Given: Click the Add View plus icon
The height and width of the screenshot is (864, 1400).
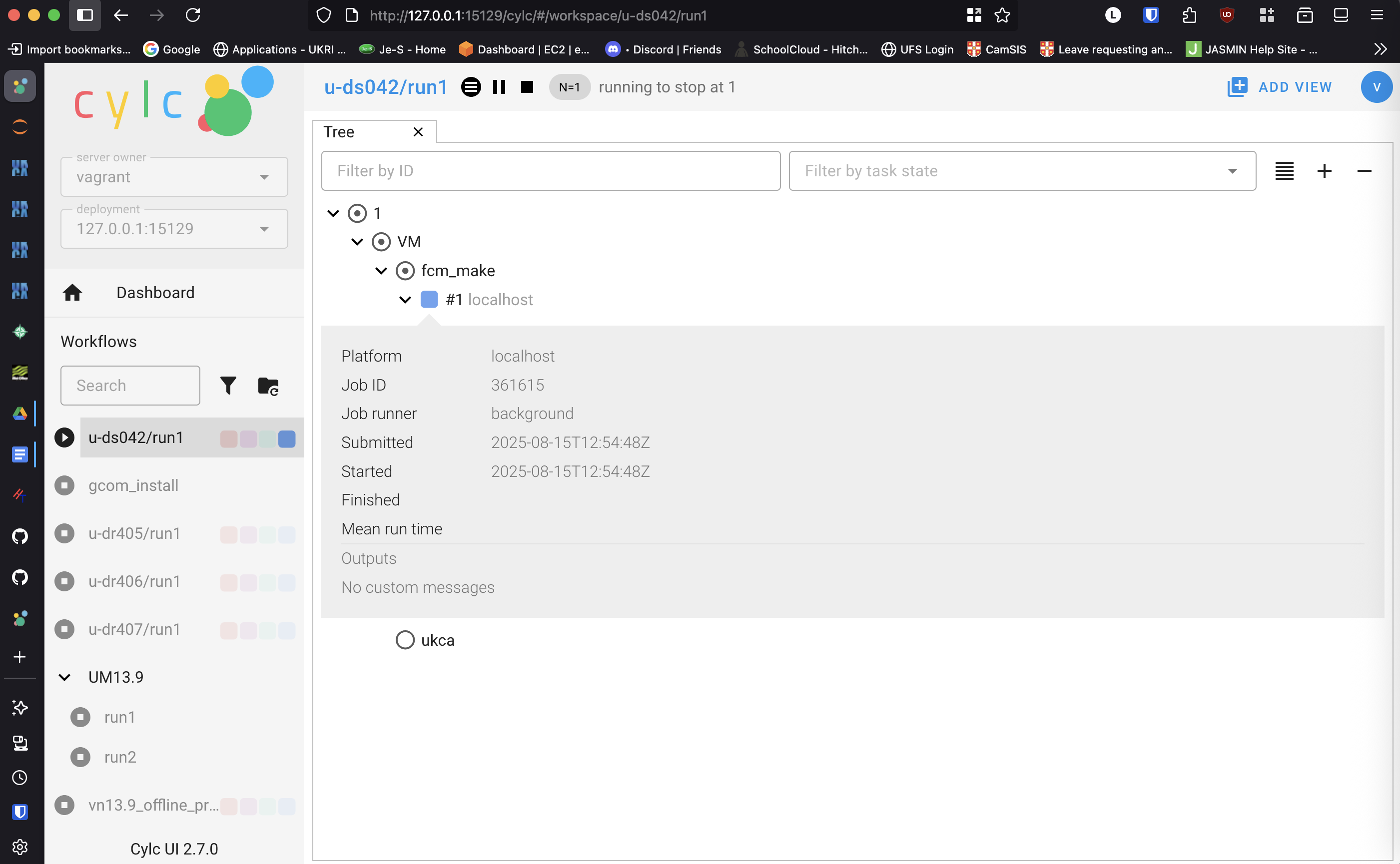Looking at the screenshot, I should point(1237,87).
